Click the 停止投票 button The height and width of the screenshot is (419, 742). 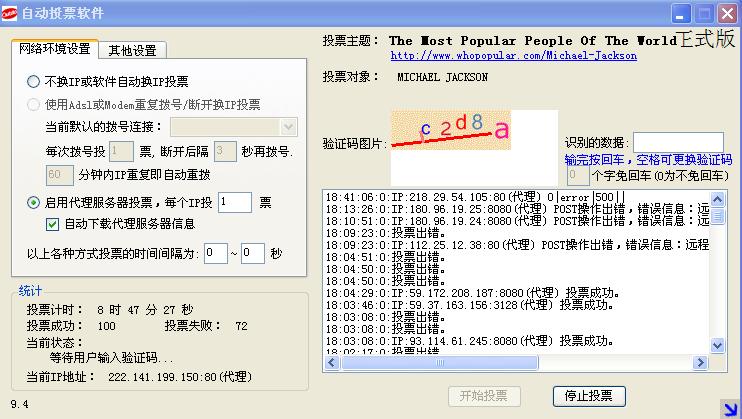coord(589,396)
